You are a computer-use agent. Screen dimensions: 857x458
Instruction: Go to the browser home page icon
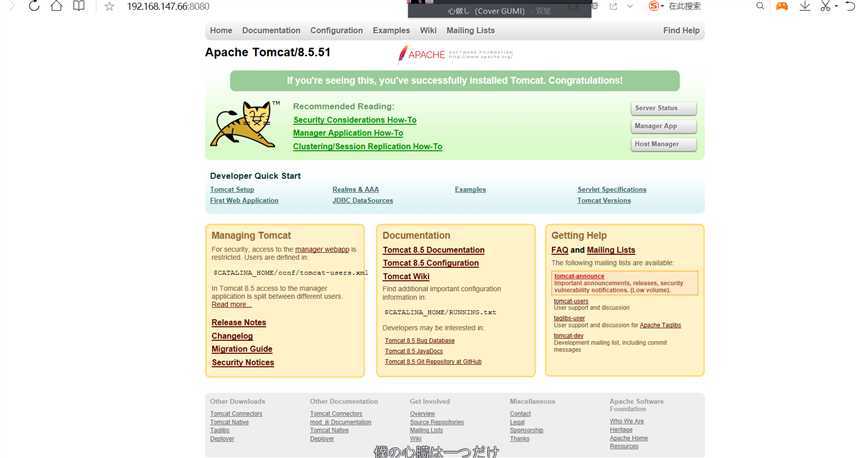pos(56,6)
